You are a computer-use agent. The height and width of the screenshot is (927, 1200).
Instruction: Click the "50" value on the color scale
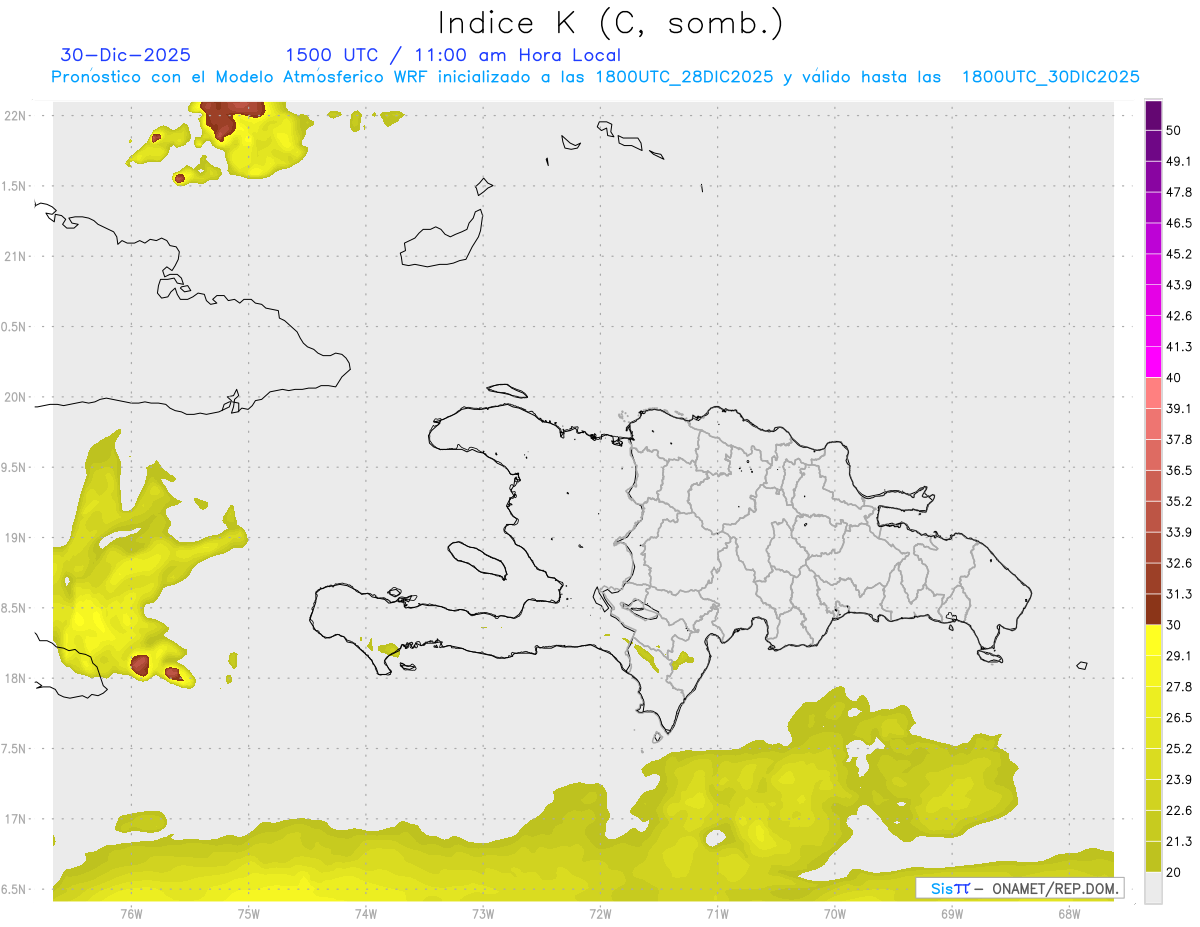[x=1175, y=130]
